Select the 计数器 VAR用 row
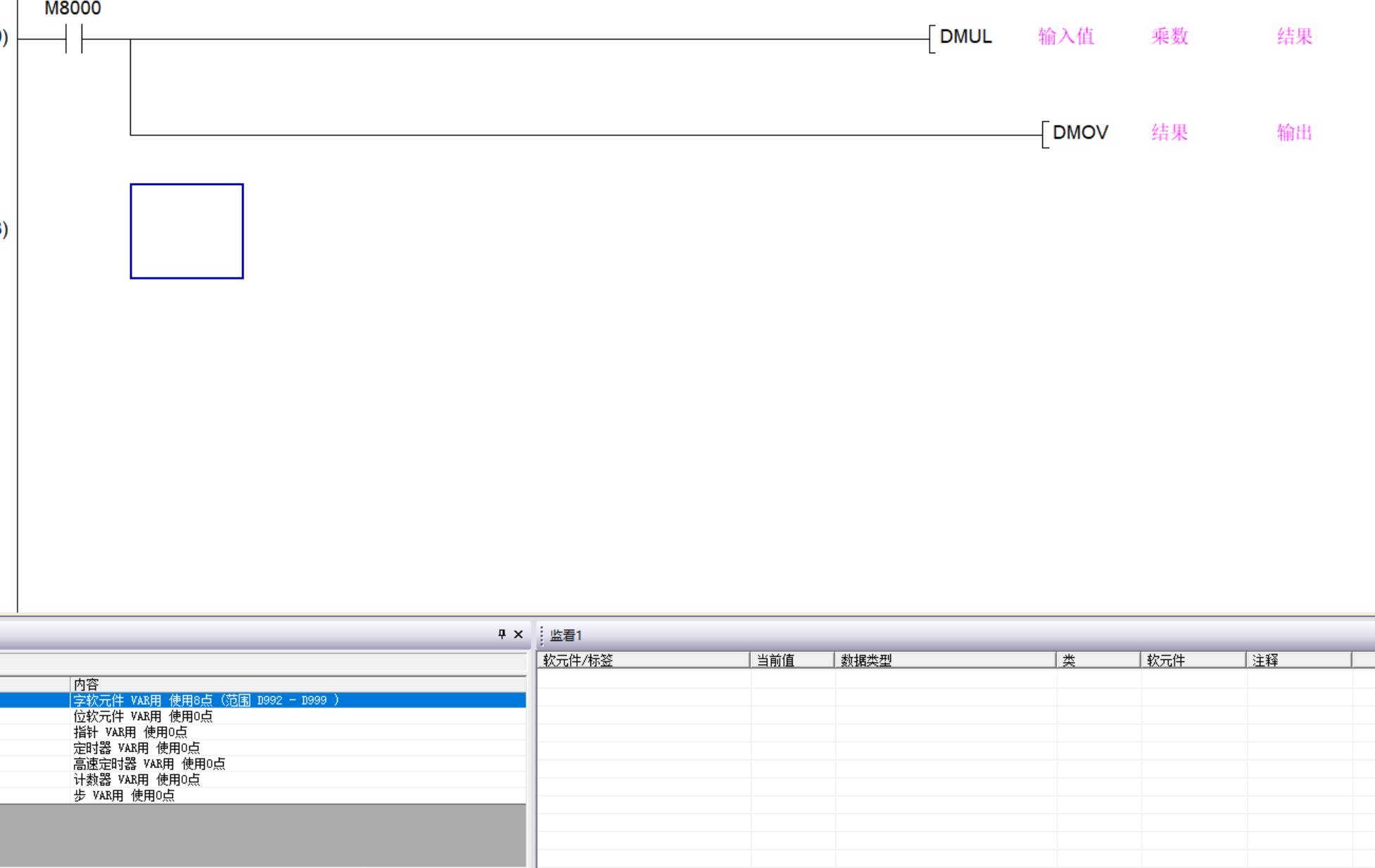 [137, 779]
